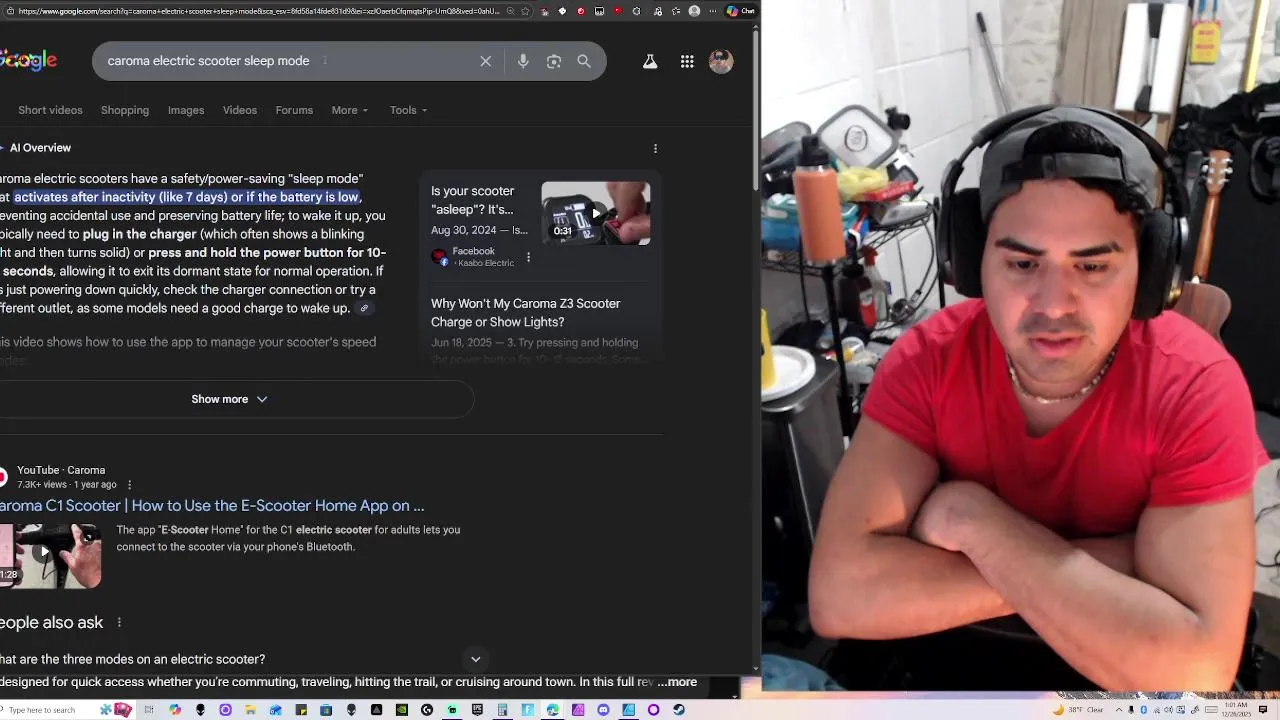Open 'Is your scooter asleep?' Facebook result
The width and height of the screenshot is (1280, 720).
(x=472, y=200)
